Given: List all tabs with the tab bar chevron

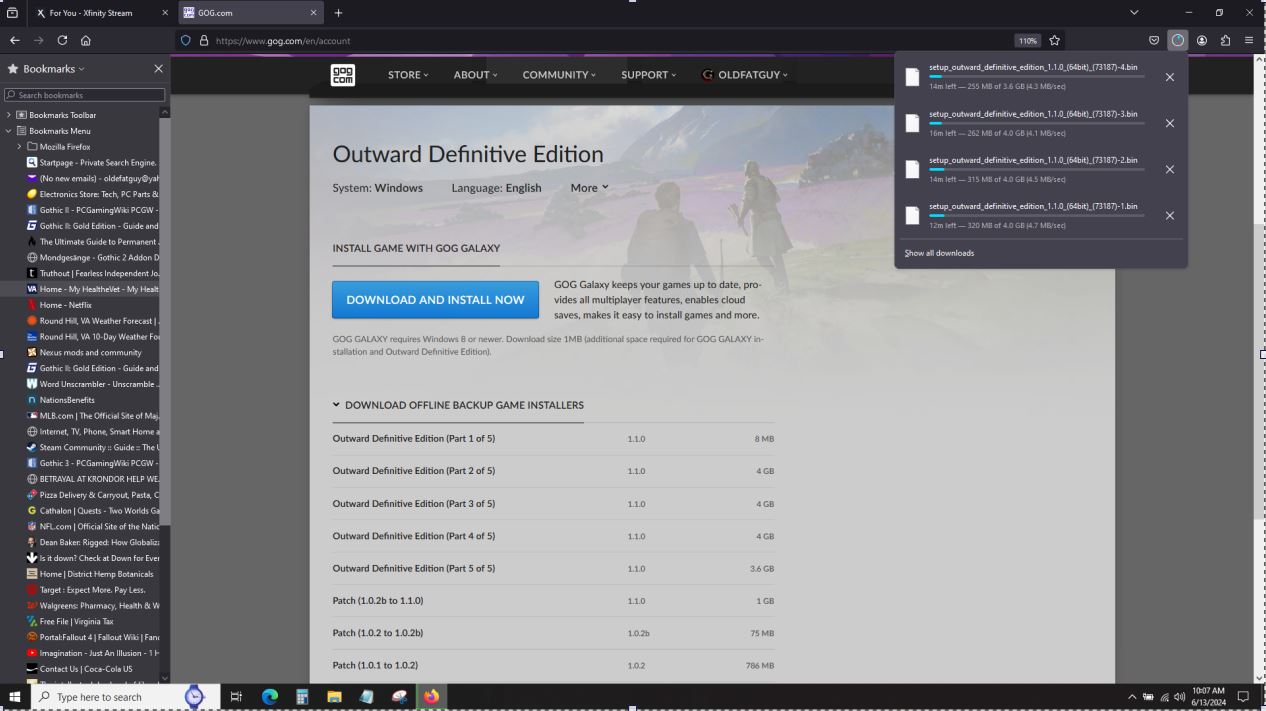Looking at the screenshot, I should [x=1134, y=13].
